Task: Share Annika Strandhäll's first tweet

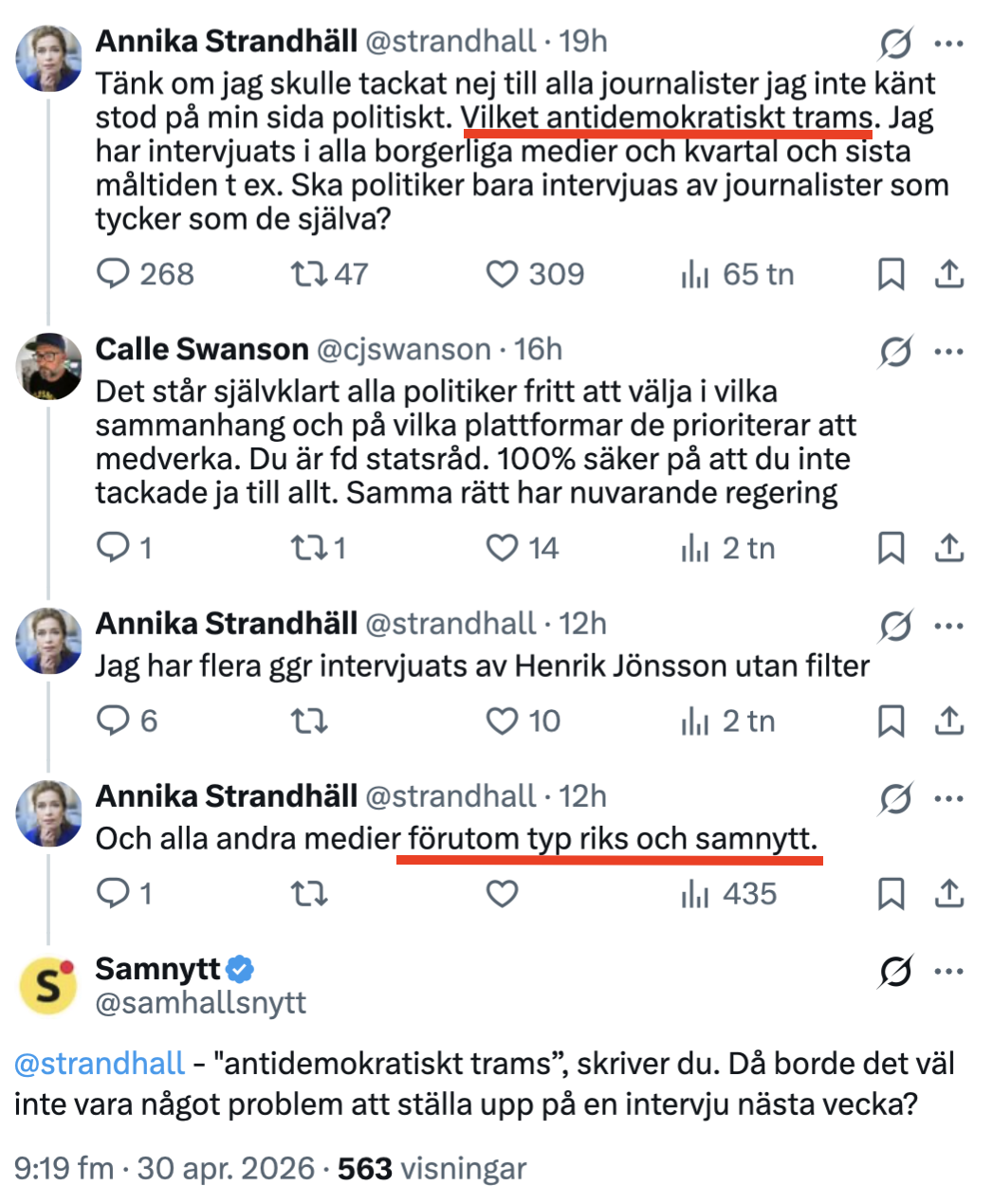Action: tap(948, 274)
